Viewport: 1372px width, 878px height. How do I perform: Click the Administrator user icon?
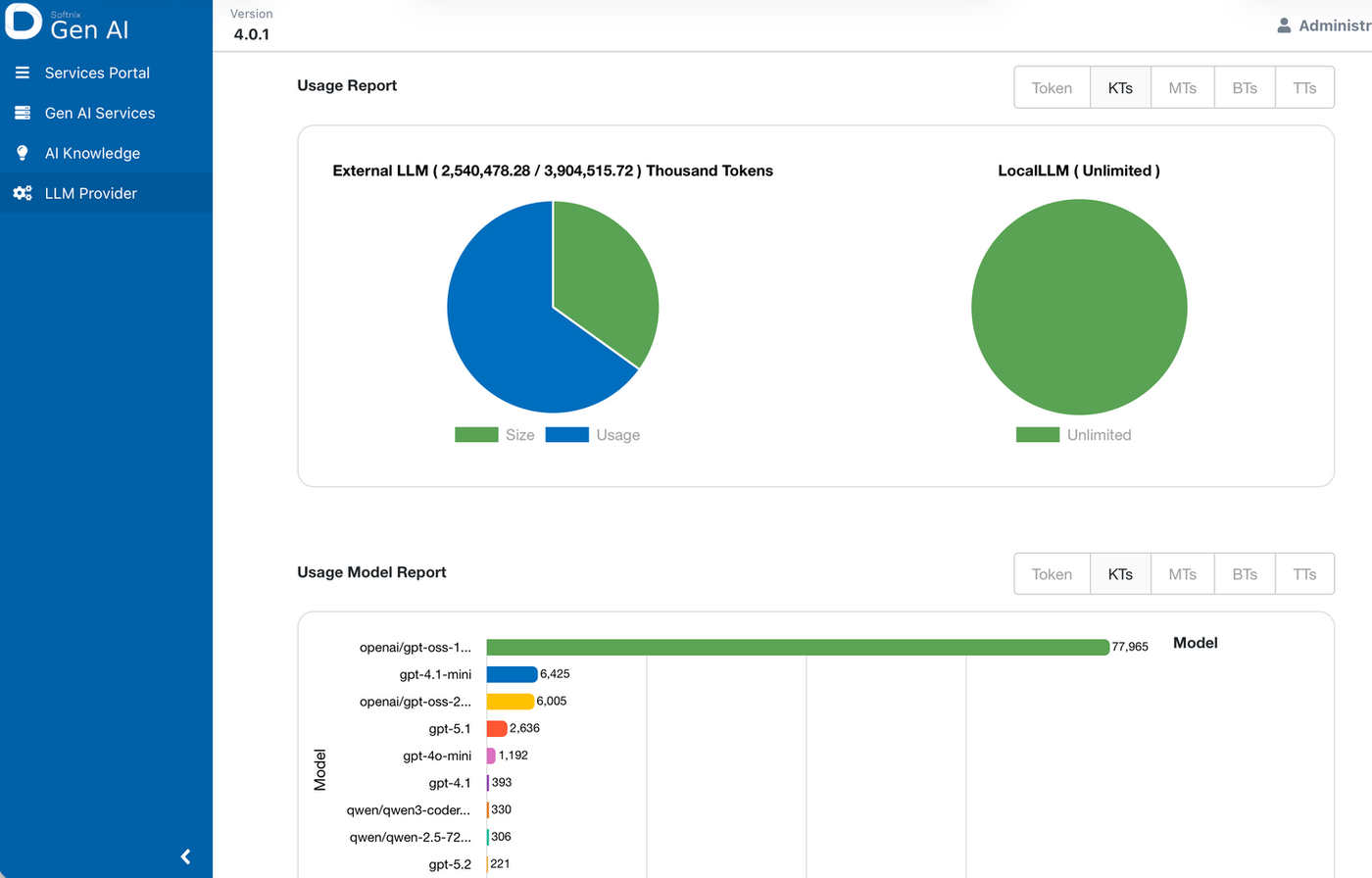click(1284, 25)
